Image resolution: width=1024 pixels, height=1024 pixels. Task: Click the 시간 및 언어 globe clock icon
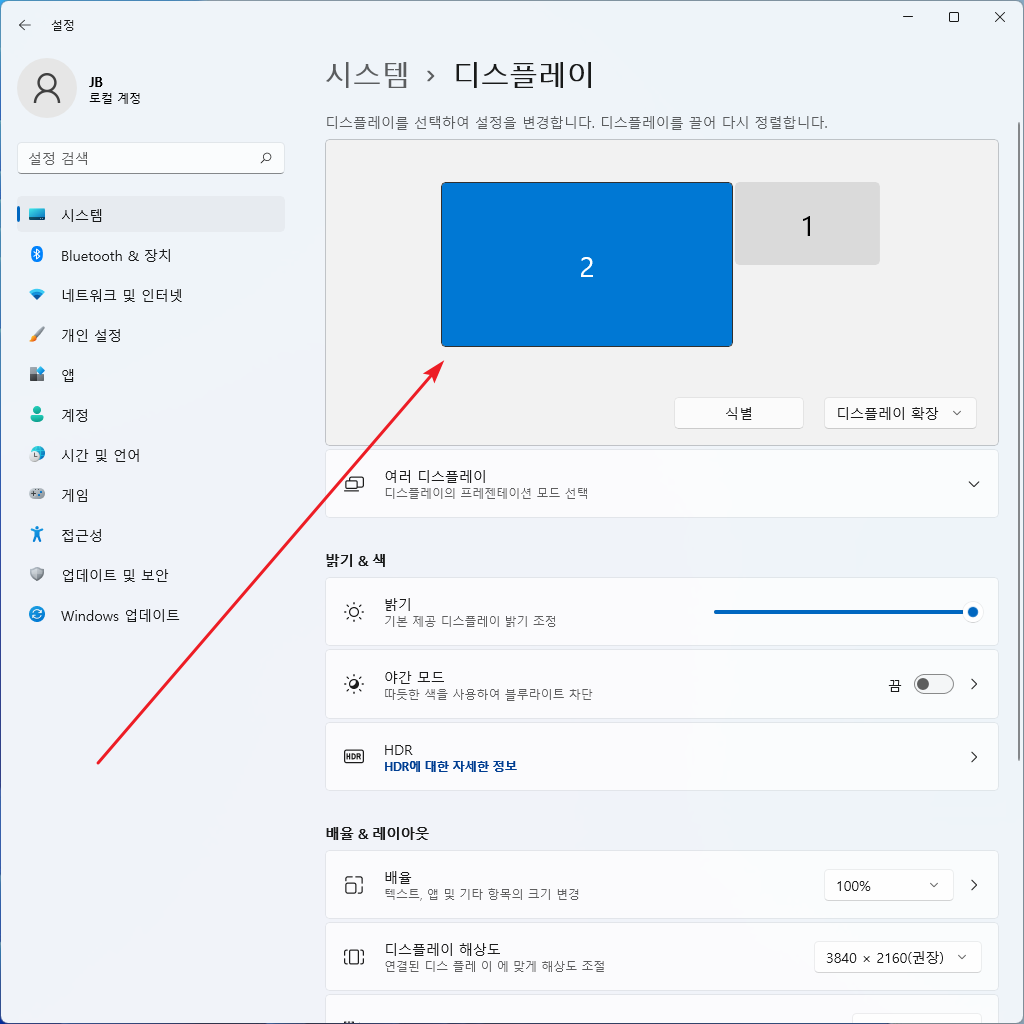click(x=37, y=455)
